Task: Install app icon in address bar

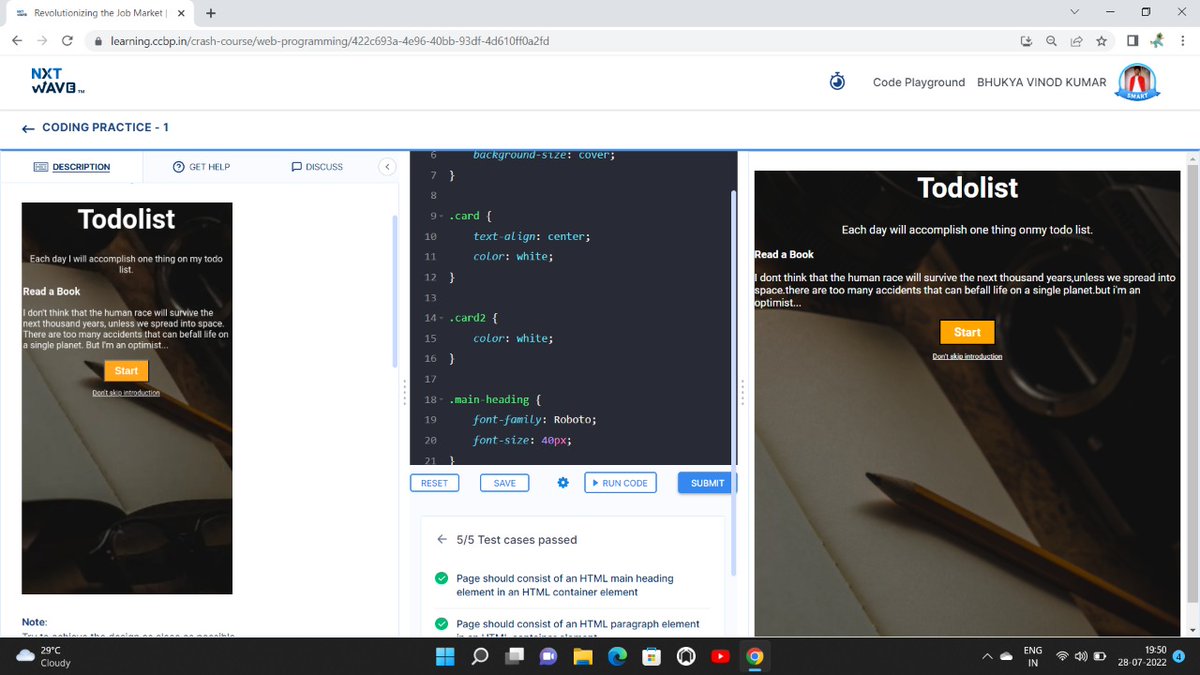Action: (x=1026, y=41)
